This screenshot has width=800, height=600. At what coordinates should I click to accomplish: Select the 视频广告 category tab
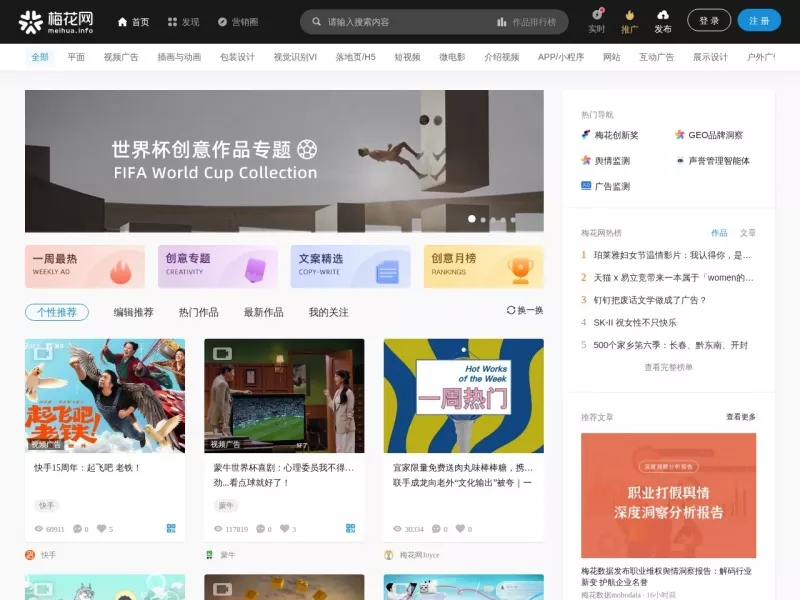click(121, 57)
